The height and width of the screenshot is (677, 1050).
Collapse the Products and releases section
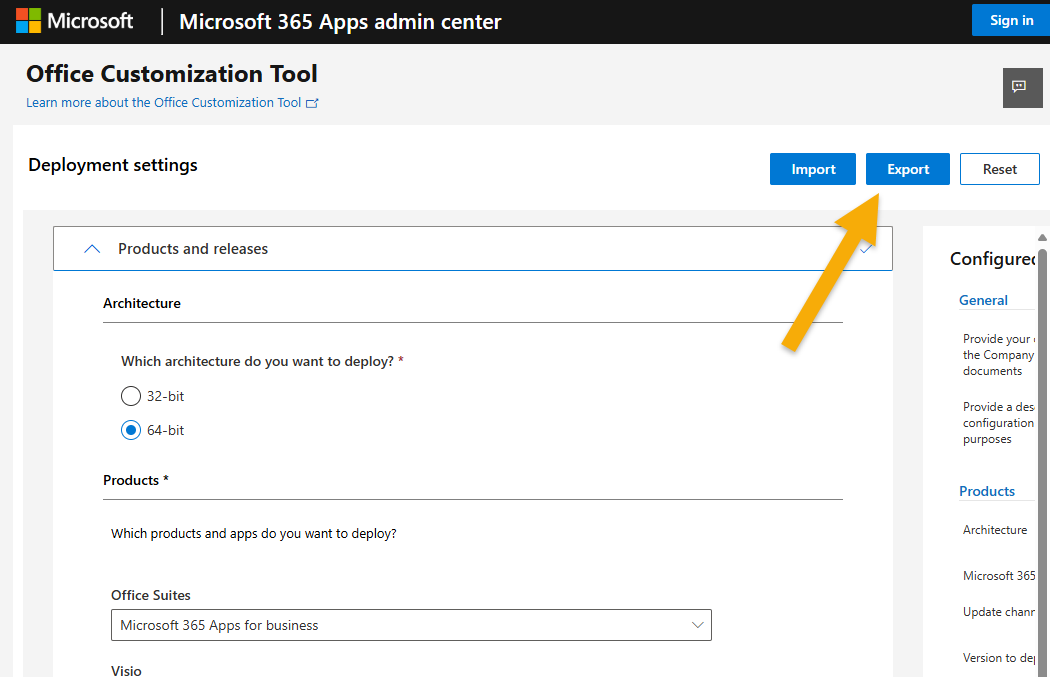(x=91, y=248)
